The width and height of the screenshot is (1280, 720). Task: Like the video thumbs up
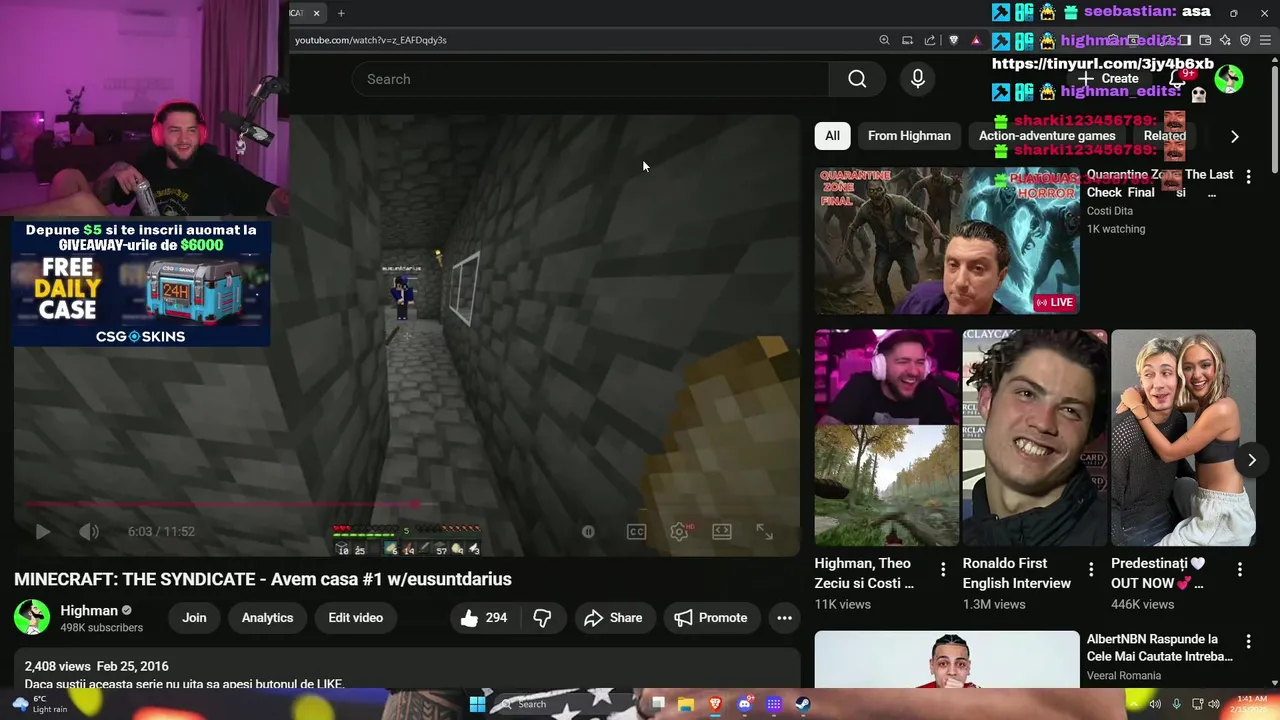(x=483, y=618)
